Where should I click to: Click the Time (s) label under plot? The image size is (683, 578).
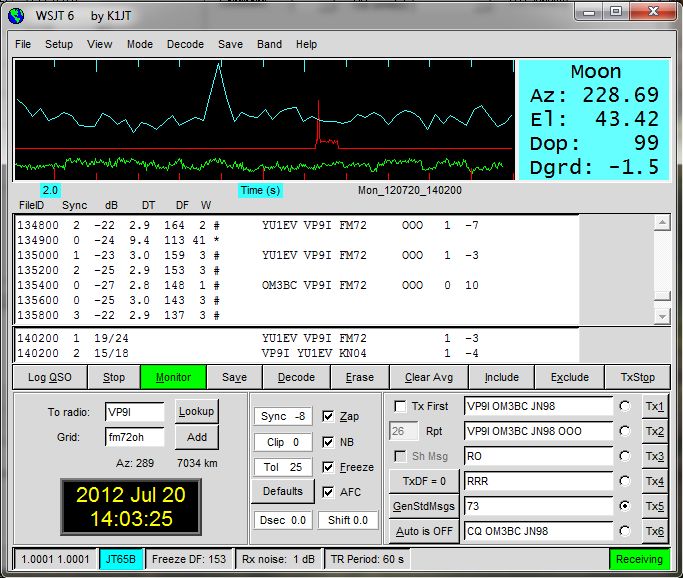coord(260,190)
